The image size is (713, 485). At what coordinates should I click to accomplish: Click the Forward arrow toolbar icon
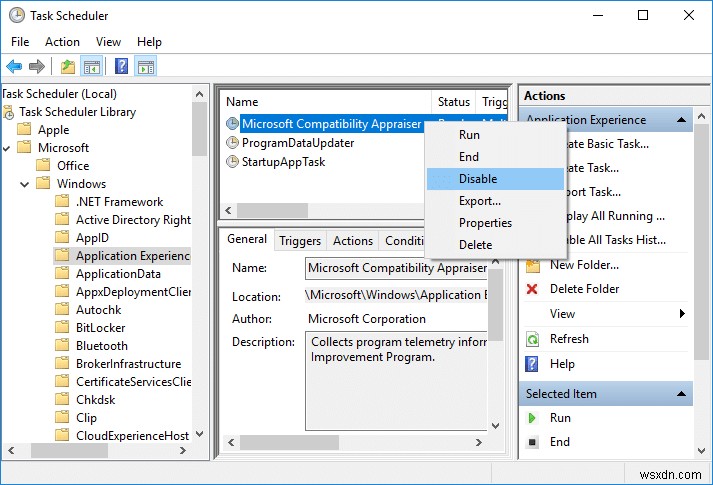click(37, 67)
